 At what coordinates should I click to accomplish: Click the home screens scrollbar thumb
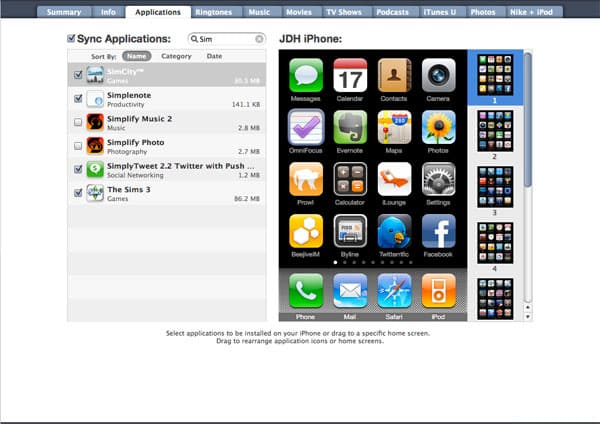click(528, 120)
